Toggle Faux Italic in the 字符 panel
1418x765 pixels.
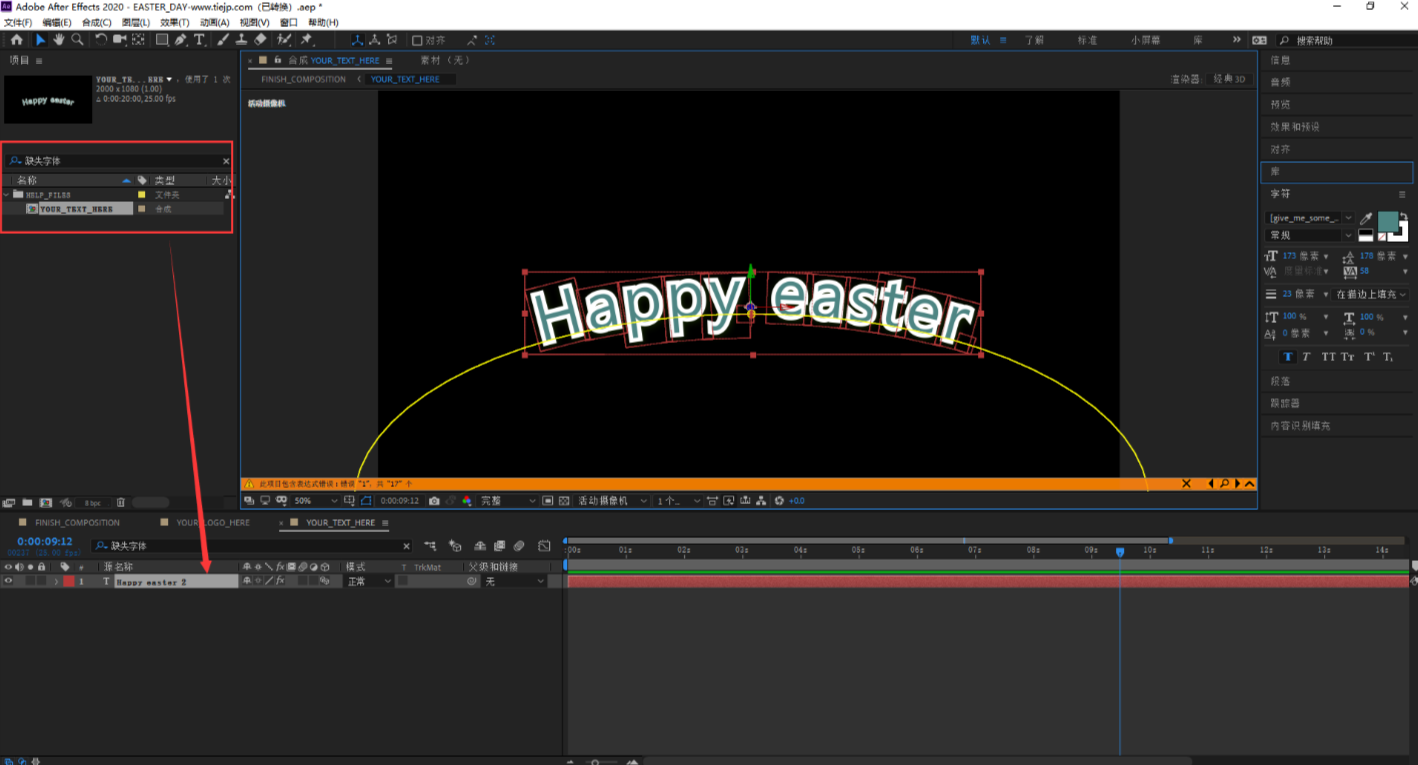pyautogui.click(x=1306, y=357)
